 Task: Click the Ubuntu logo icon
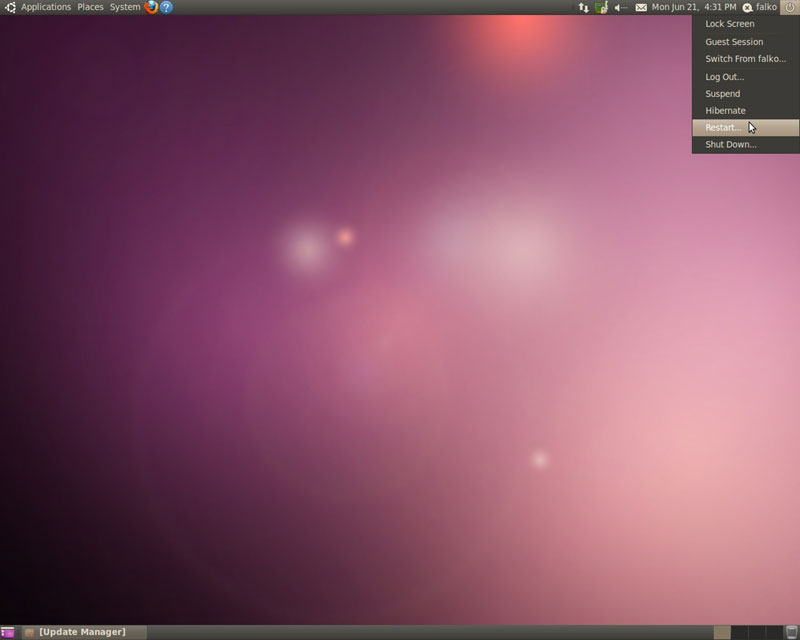pyautogui.click(x=10, y=7)
